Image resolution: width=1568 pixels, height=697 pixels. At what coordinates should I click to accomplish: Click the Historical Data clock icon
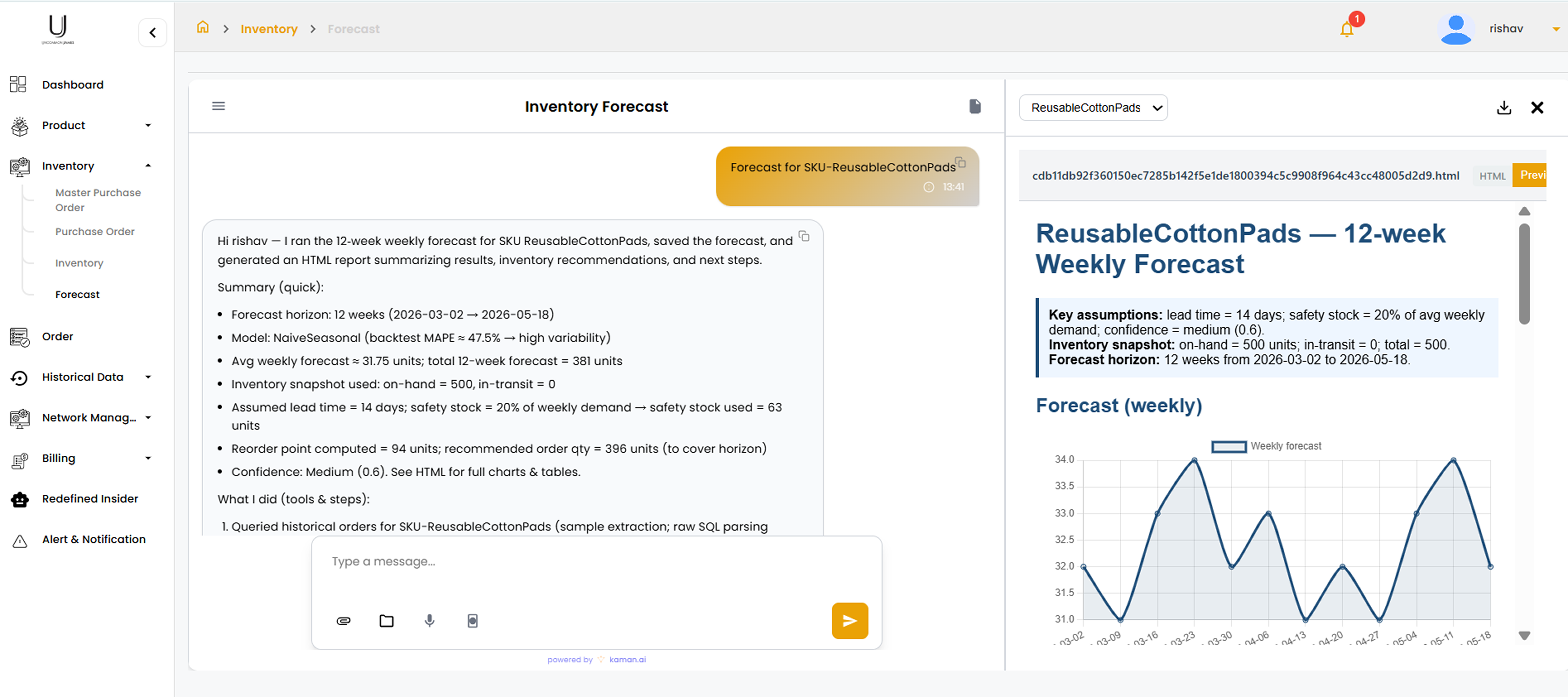19,378
